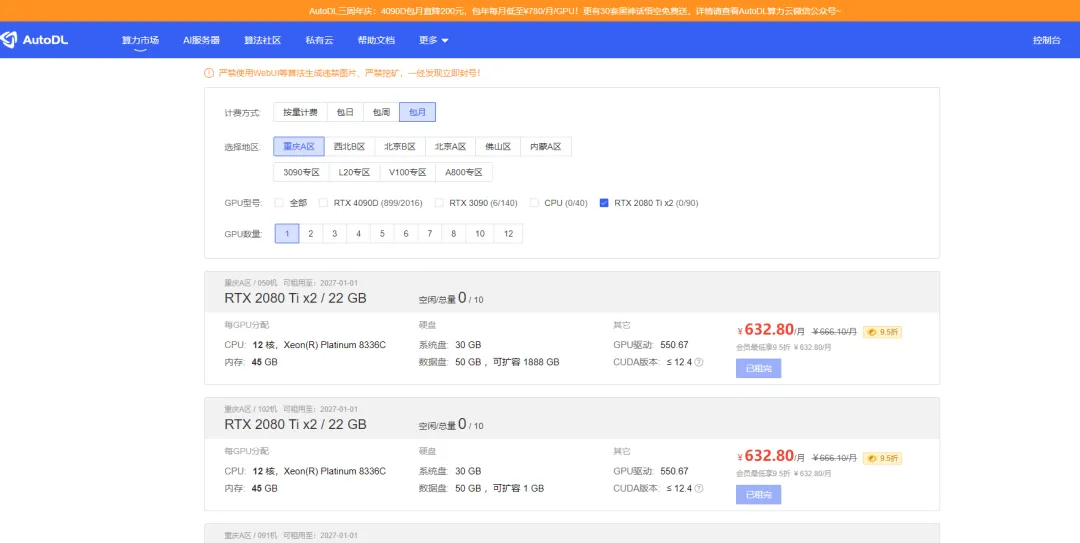Select 包周 billing mode
The image size is (1080, 543).
click(382, 112)
